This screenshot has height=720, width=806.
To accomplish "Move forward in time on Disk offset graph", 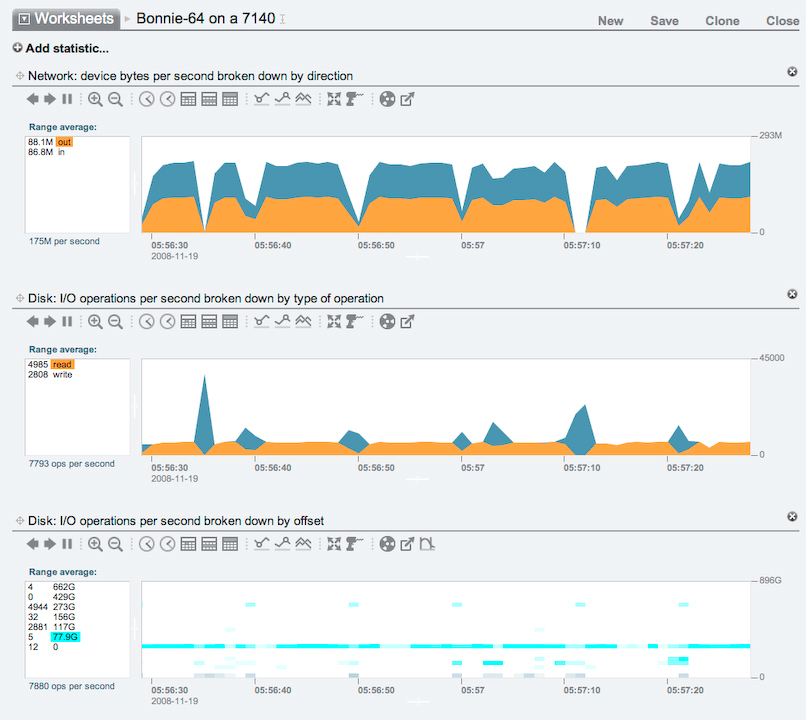I will tap(49, 545).
